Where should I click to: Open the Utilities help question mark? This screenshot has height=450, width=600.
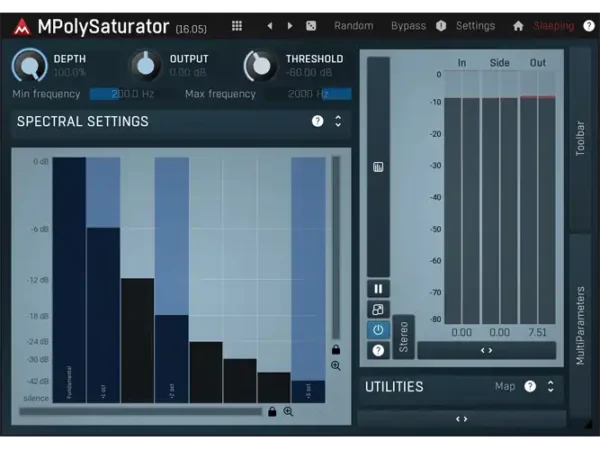pyautogui.click(x=530, y=386)
